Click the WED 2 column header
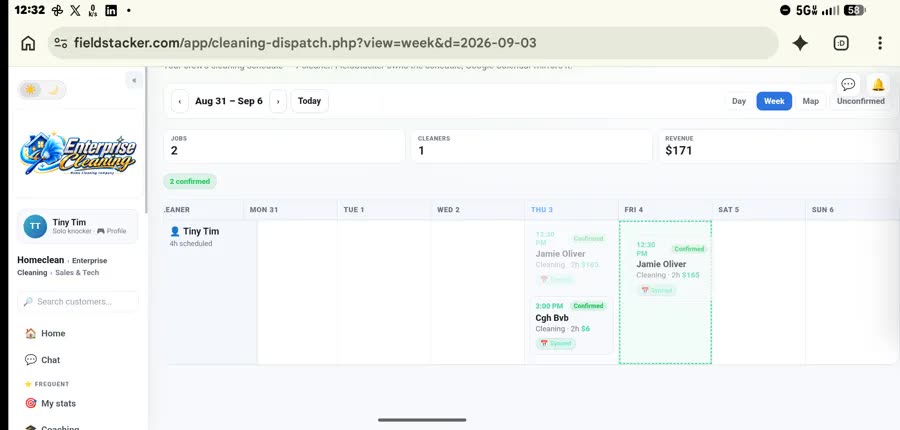Screen dimensions: 900x430 click(x=478, y=210)
